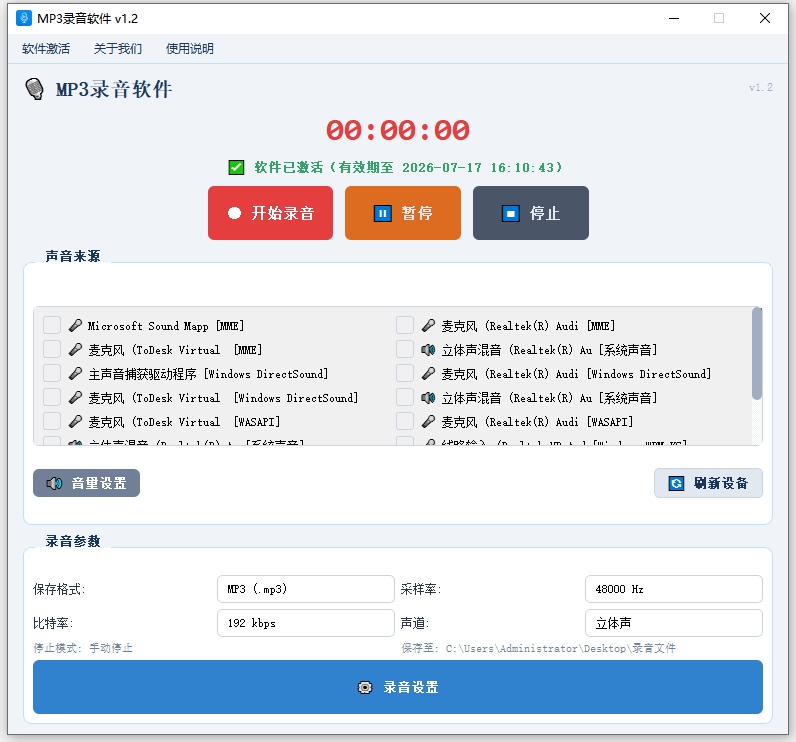Click mic icon of Realtek(R) Audi [MME]
This screenshot has width=796, height=742.
pyautogui.click(x=428, y=325)
